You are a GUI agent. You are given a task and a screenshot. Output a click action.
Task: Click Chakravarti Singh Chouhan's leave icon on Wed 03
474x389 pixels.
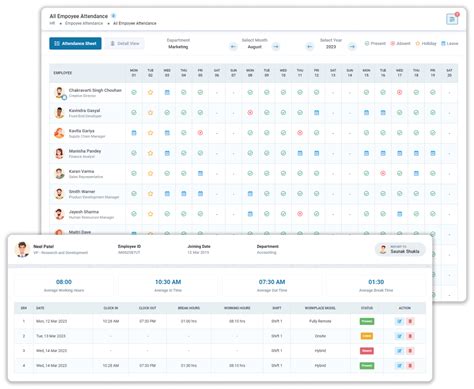[x=167, y=92]
